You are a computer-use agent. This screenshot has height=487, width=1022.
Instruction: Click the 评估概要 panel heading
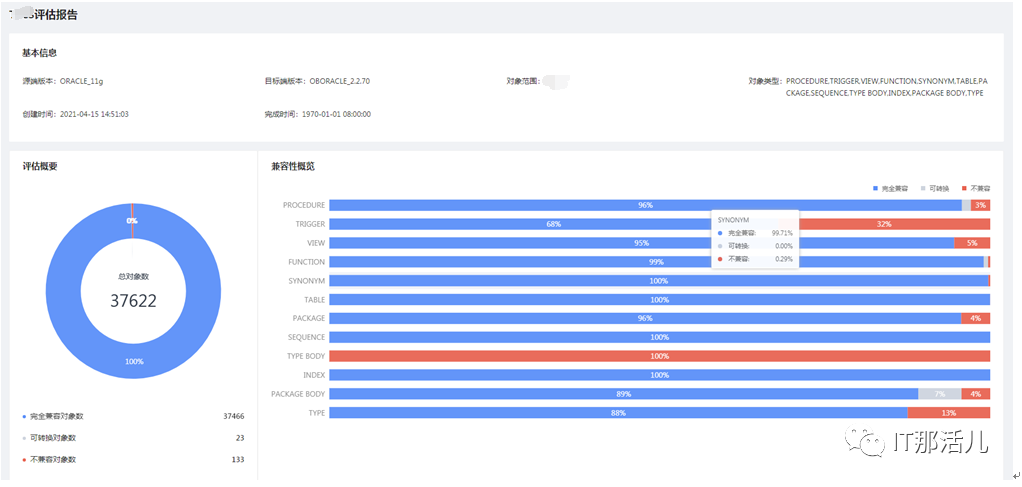coord(40,166)
